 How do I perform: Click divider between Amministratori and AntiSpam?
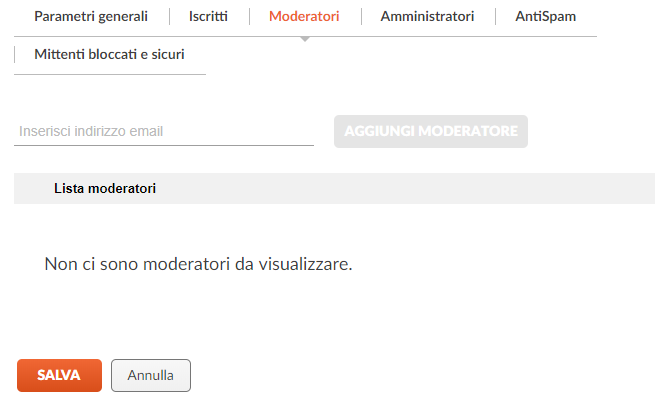click(x=495, y=17)
